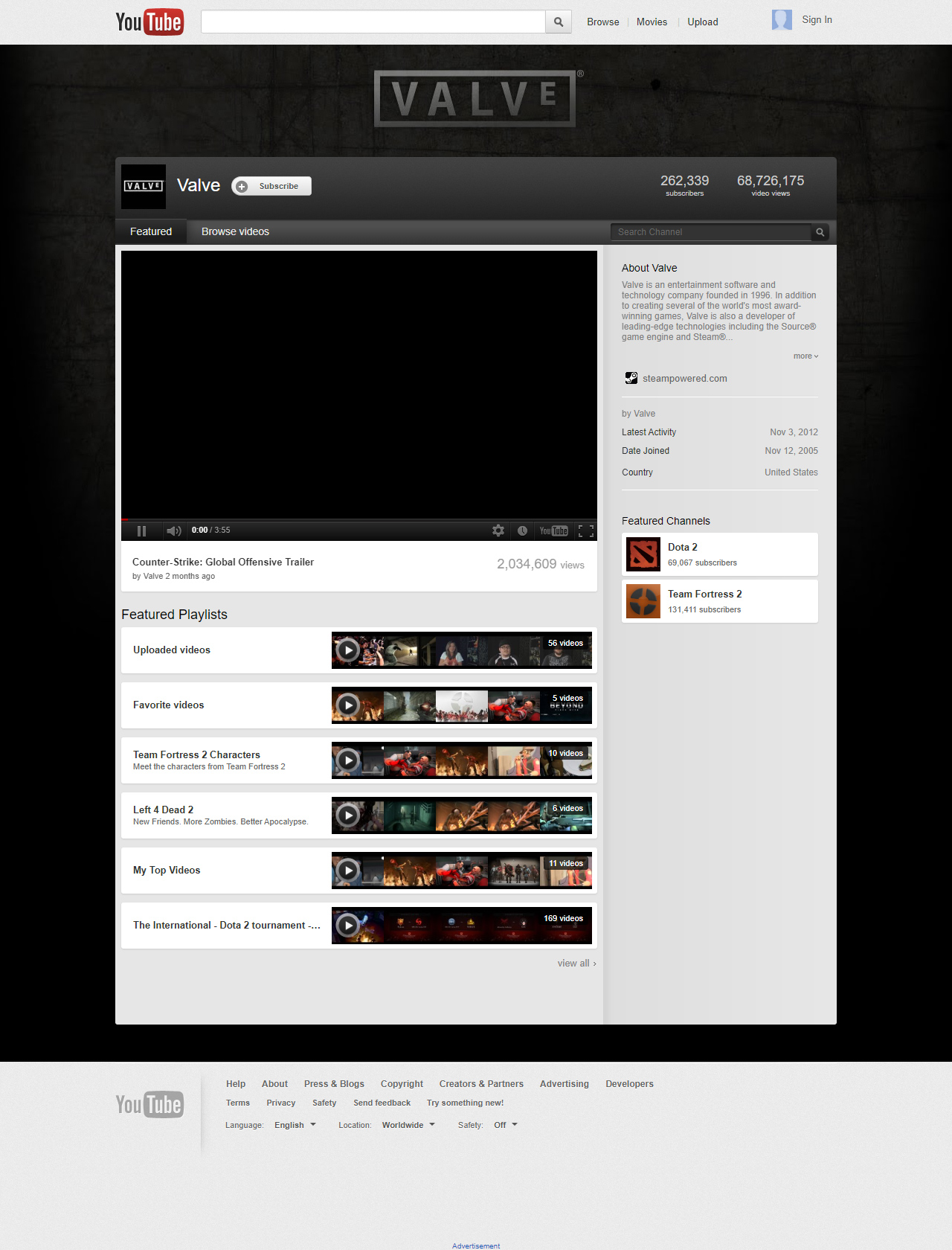Open Upload in the top menu

703,22
